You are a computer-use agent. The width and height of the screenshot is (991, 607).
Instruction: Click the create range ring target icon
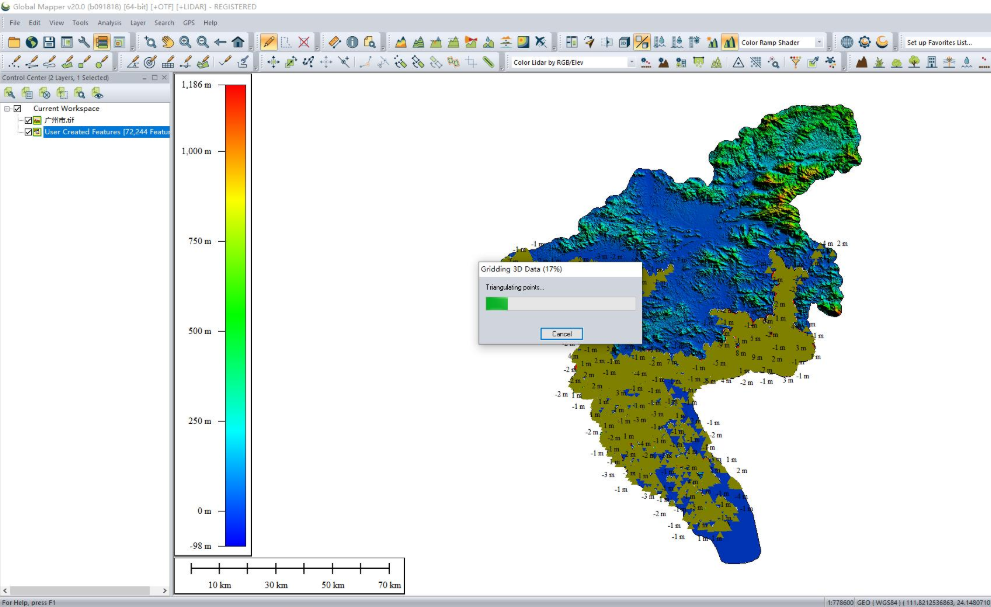pyautogui.click(x=150, y=62)
